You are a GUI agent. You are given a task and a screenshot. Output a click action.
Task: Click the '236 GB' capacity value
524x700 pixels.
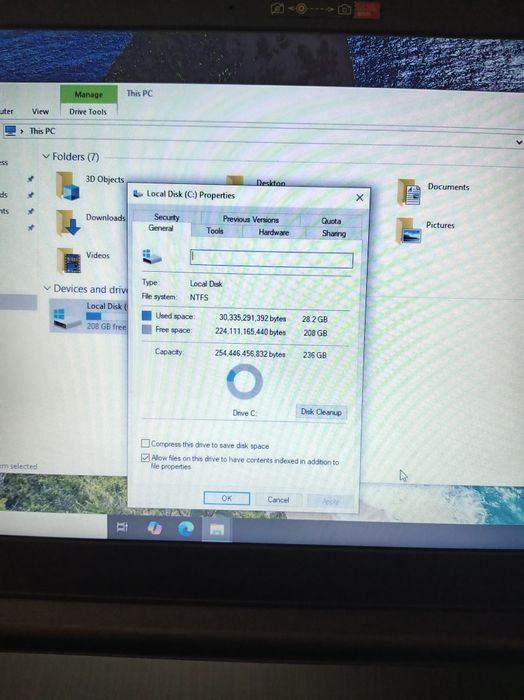tap(315, 355)
